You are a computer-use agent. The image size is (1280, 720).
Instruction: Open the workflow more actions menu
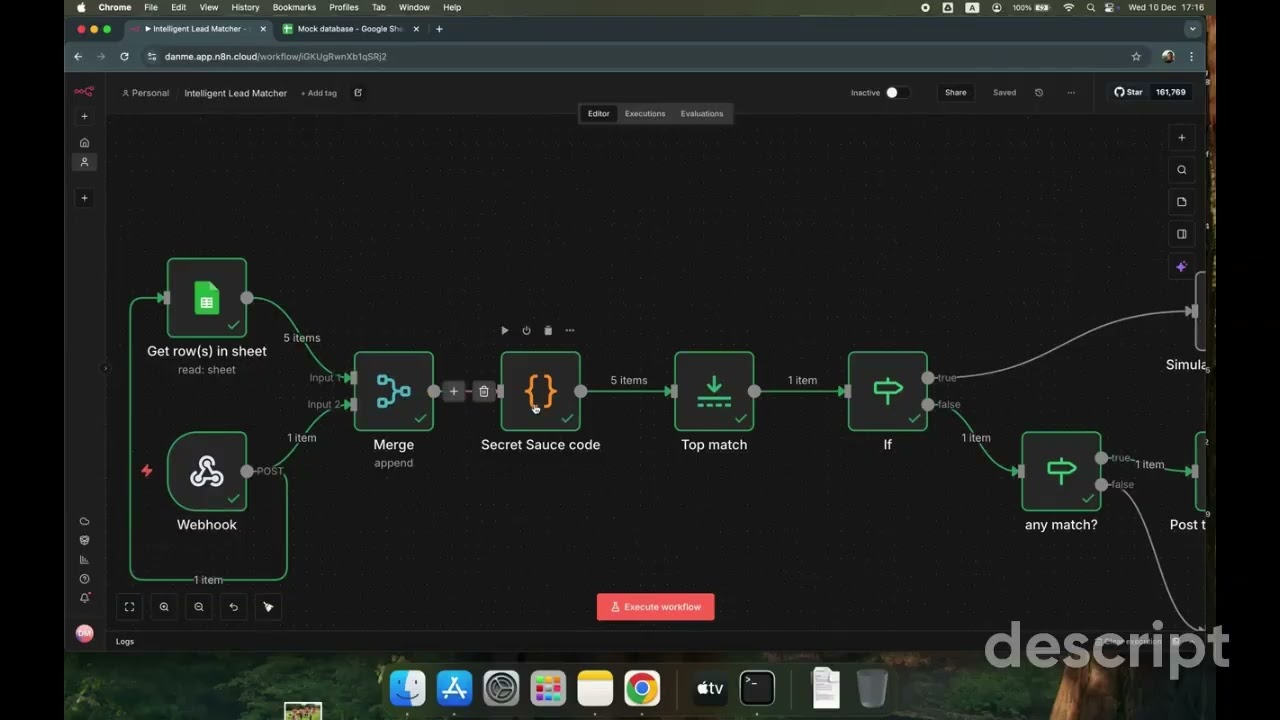[x=1071, y=93]
